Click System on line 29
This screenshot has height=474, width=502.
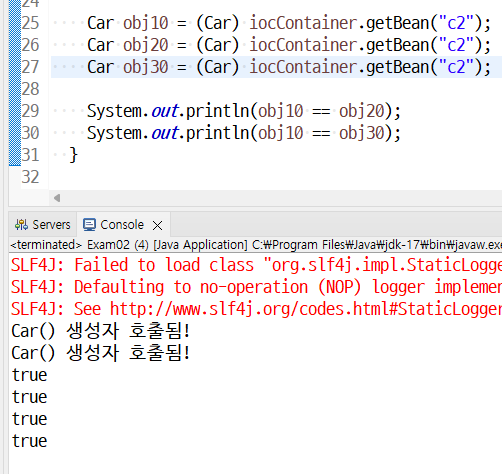(x=114, y=111)
